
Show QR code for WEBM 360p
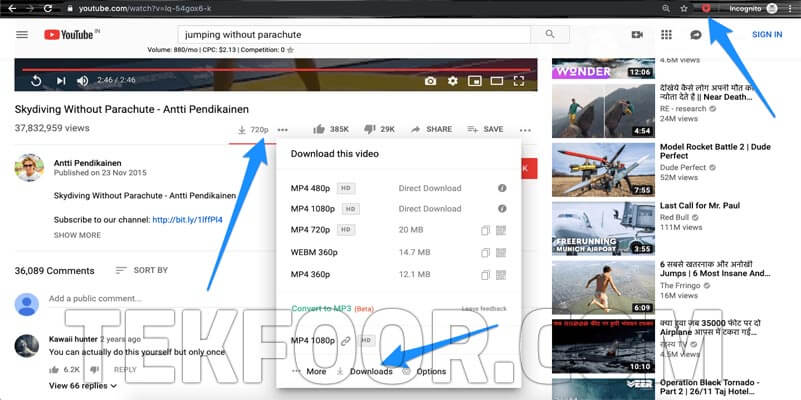(501, 252)
